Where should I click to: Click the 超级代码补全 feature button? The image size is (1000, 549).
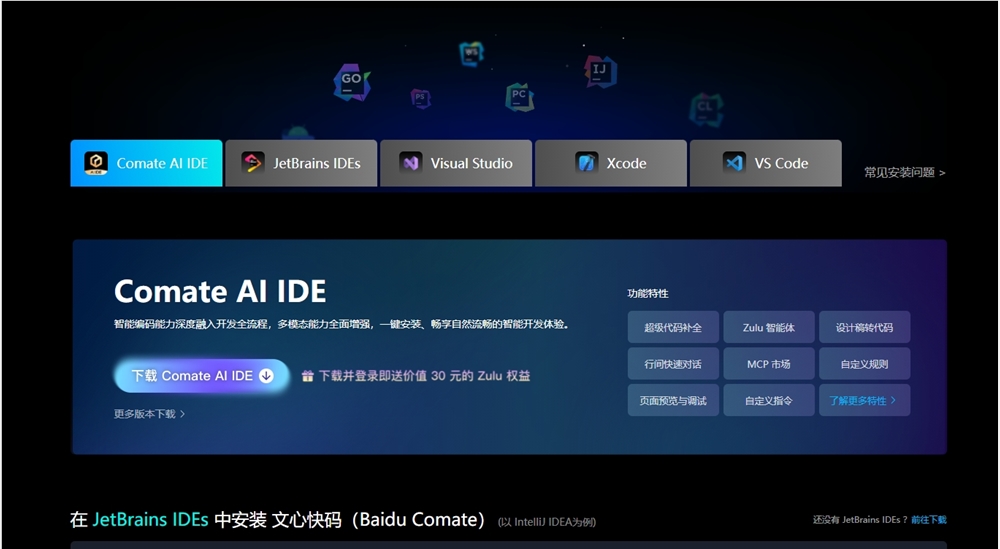tap(673, 328)
